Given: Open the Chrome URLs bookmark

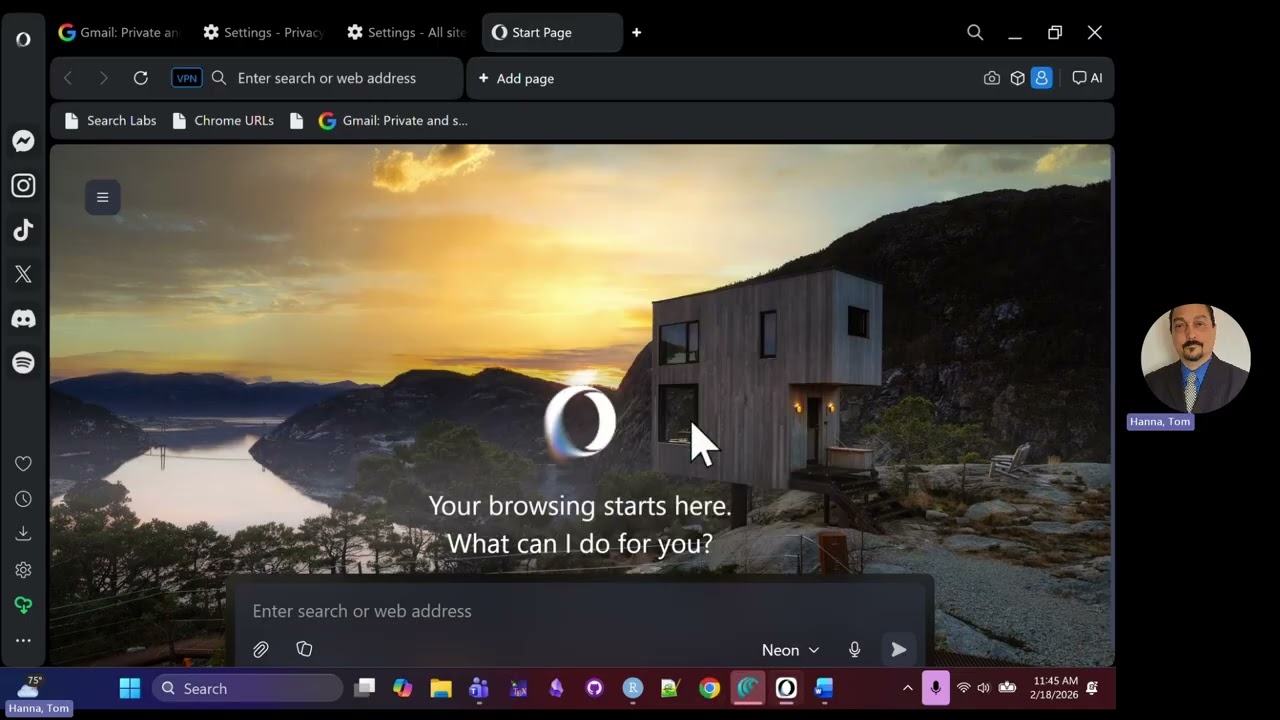Looking at the screenshot, I should coord(223,121).
